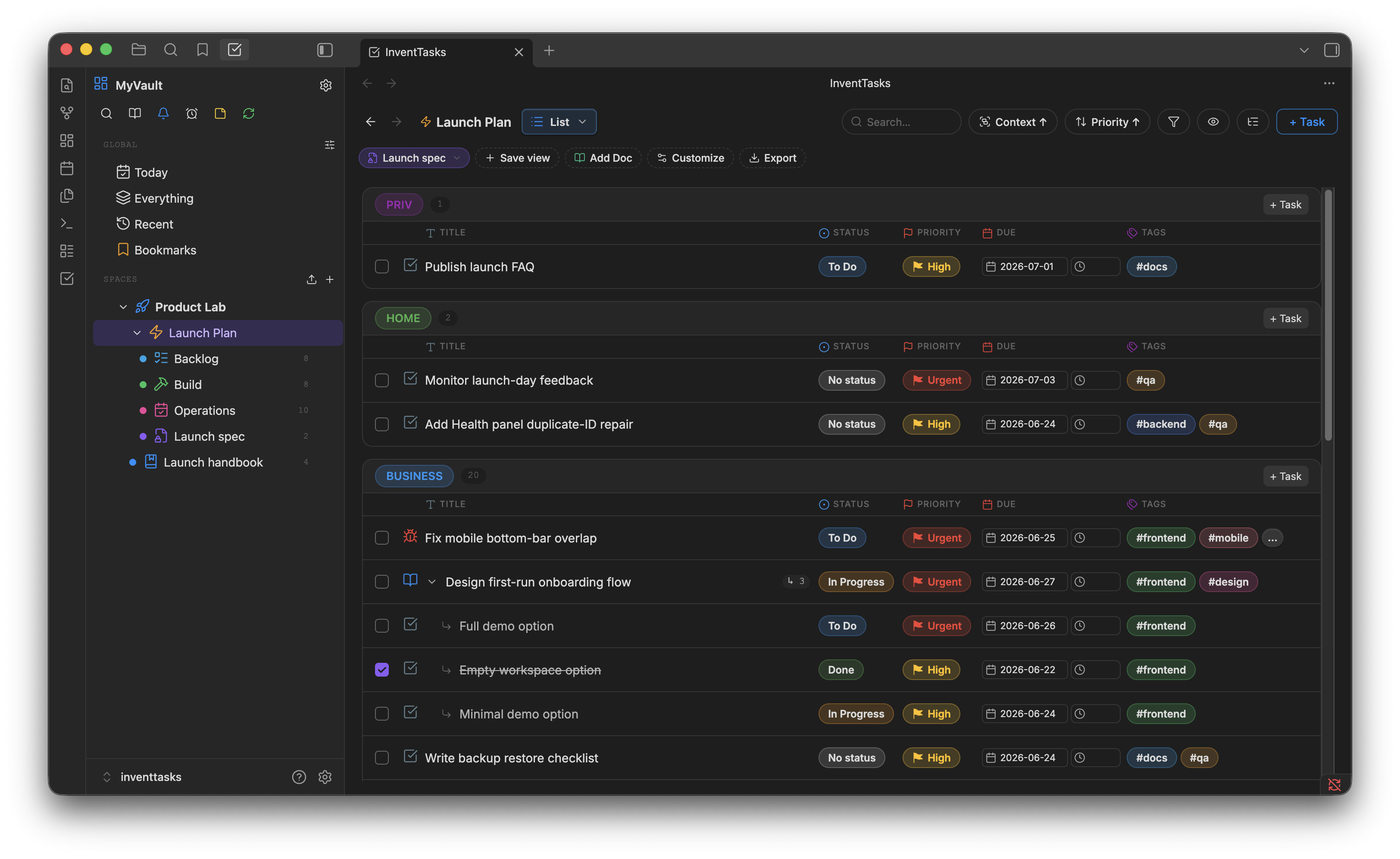
Task: Collapse the Launch Plan tree item
Action: click(137, 333)
